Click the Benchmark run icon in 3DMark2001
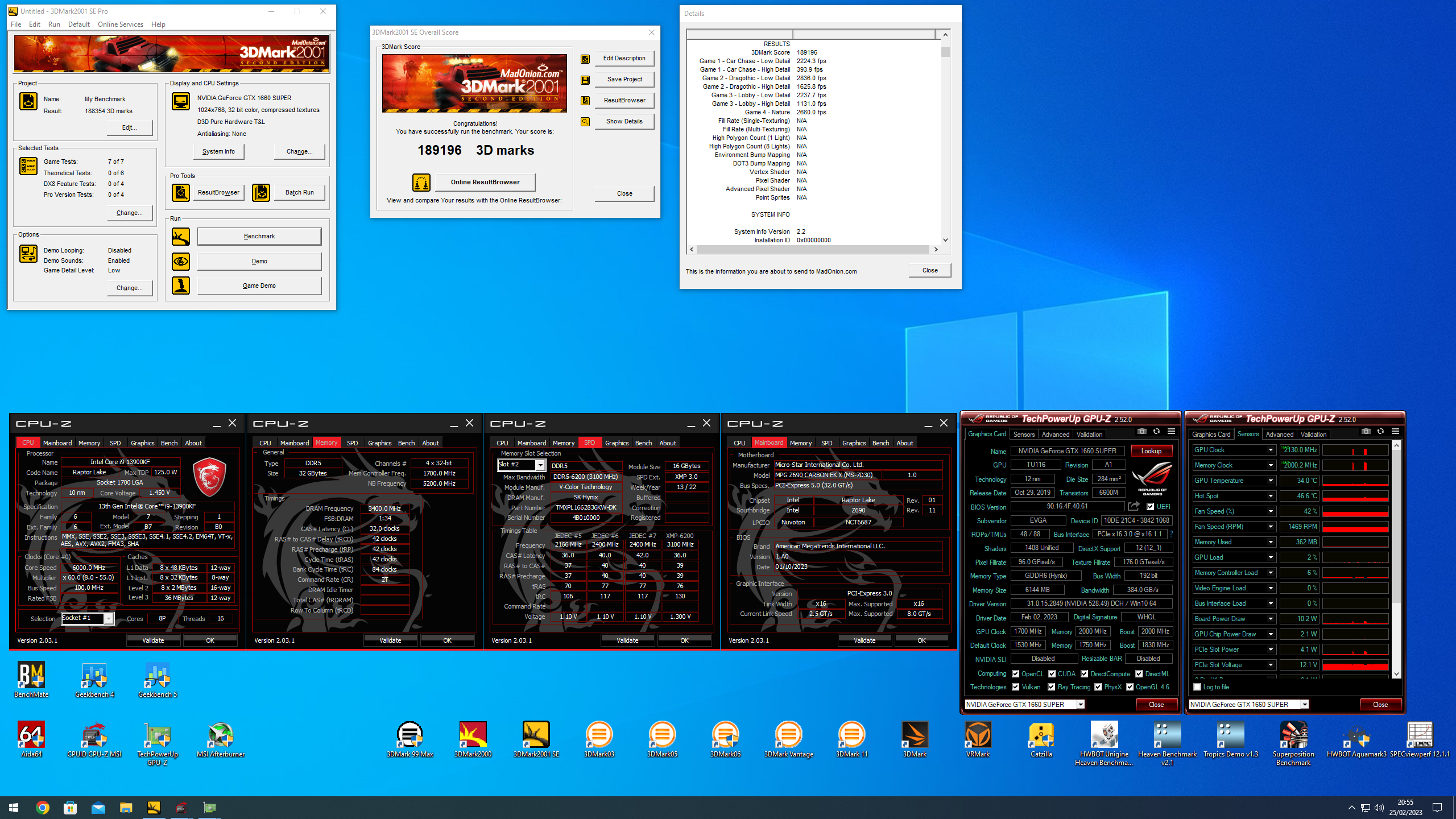This screenshot has width=1456, height=819. point(181,237)
